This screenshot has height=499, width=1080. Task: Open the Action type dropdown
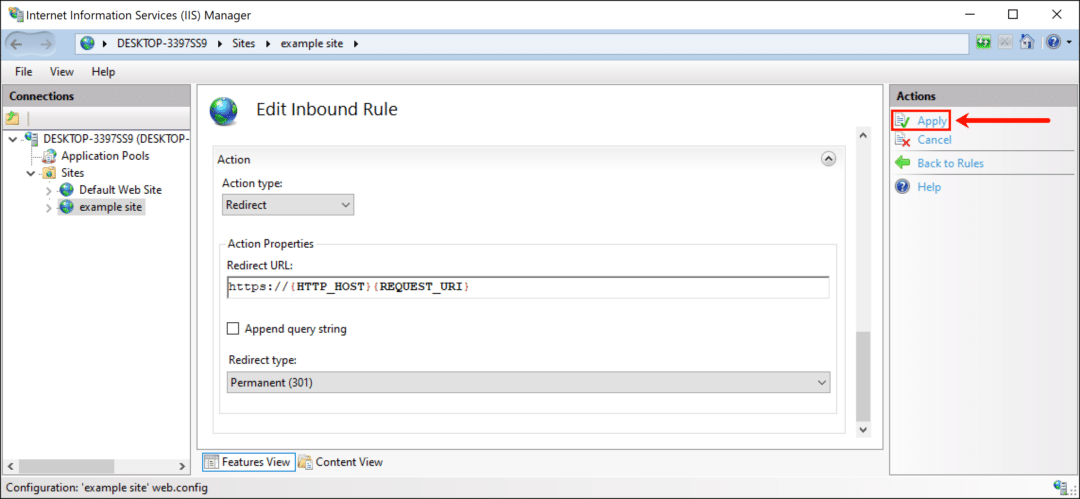pyautogui.click(x=288, y=205)
